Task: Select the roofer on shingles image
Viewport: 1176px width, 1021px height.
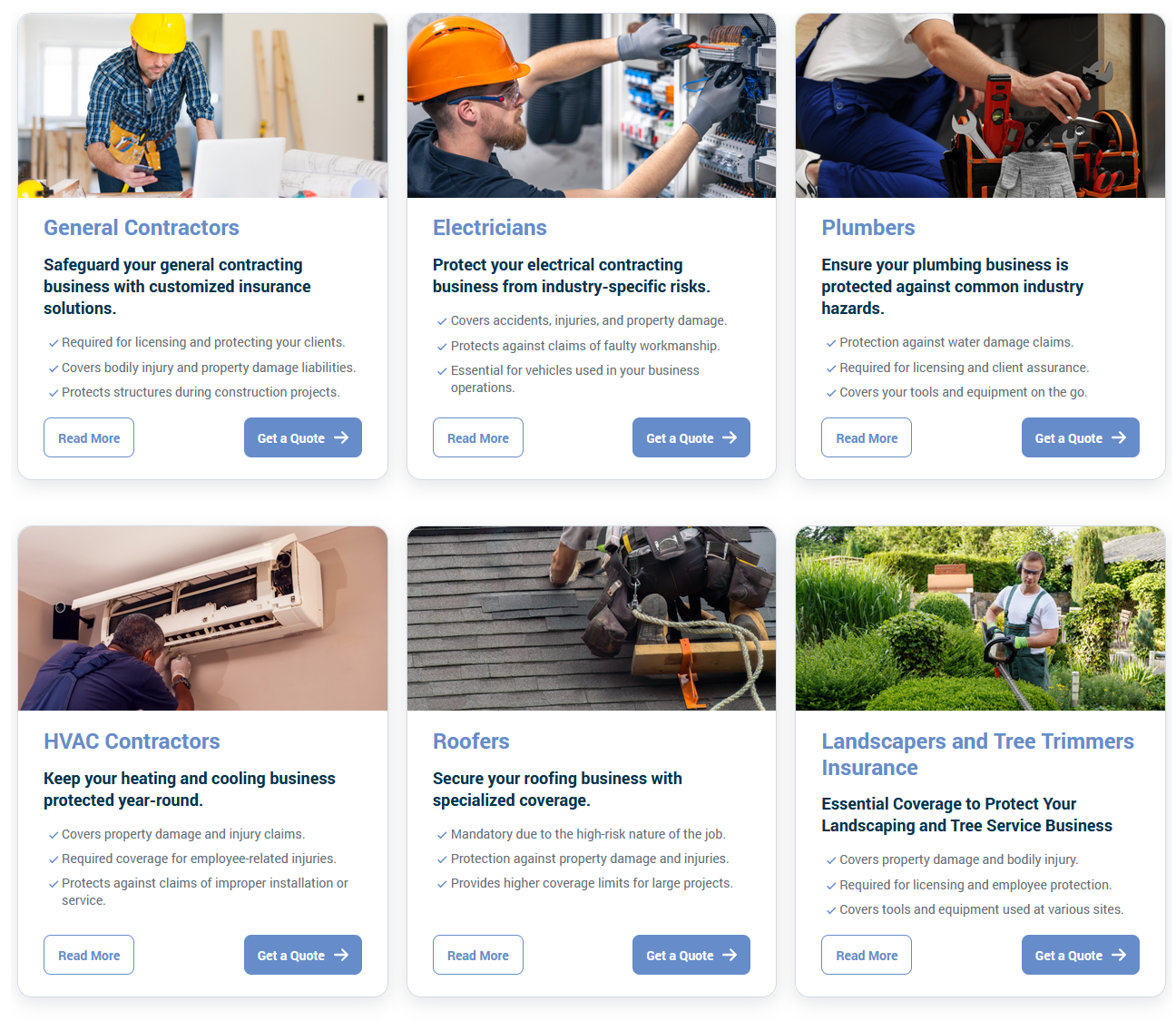Action: [x=592, y=618]
